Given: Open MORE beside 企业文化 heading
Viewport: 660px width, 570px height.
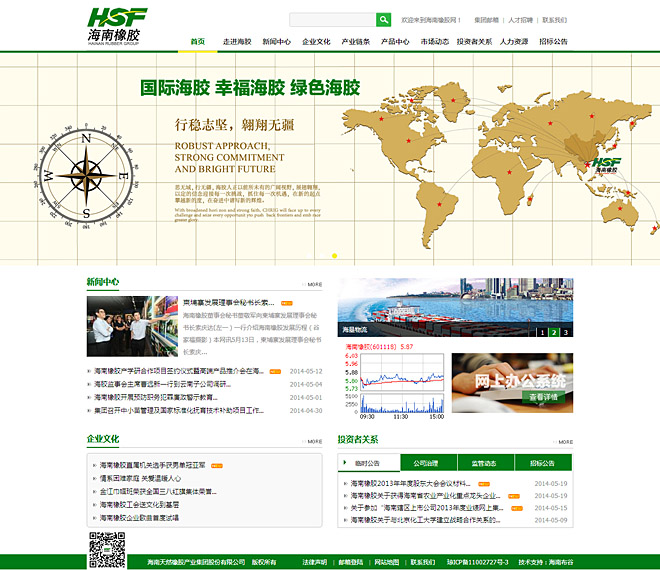Looking at the screenshot, I should click(314, 441).
